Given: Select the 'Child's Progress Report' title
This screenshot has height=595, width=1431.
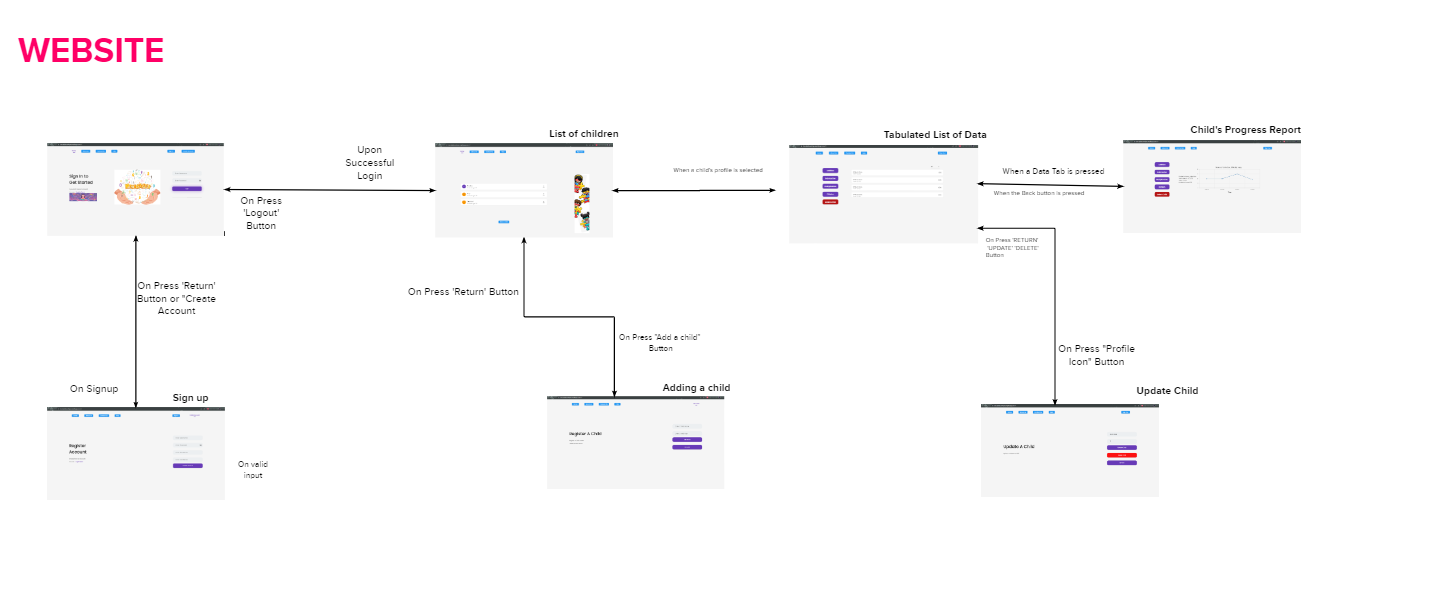Looking at the screenshot, I should click(1245, 130).
